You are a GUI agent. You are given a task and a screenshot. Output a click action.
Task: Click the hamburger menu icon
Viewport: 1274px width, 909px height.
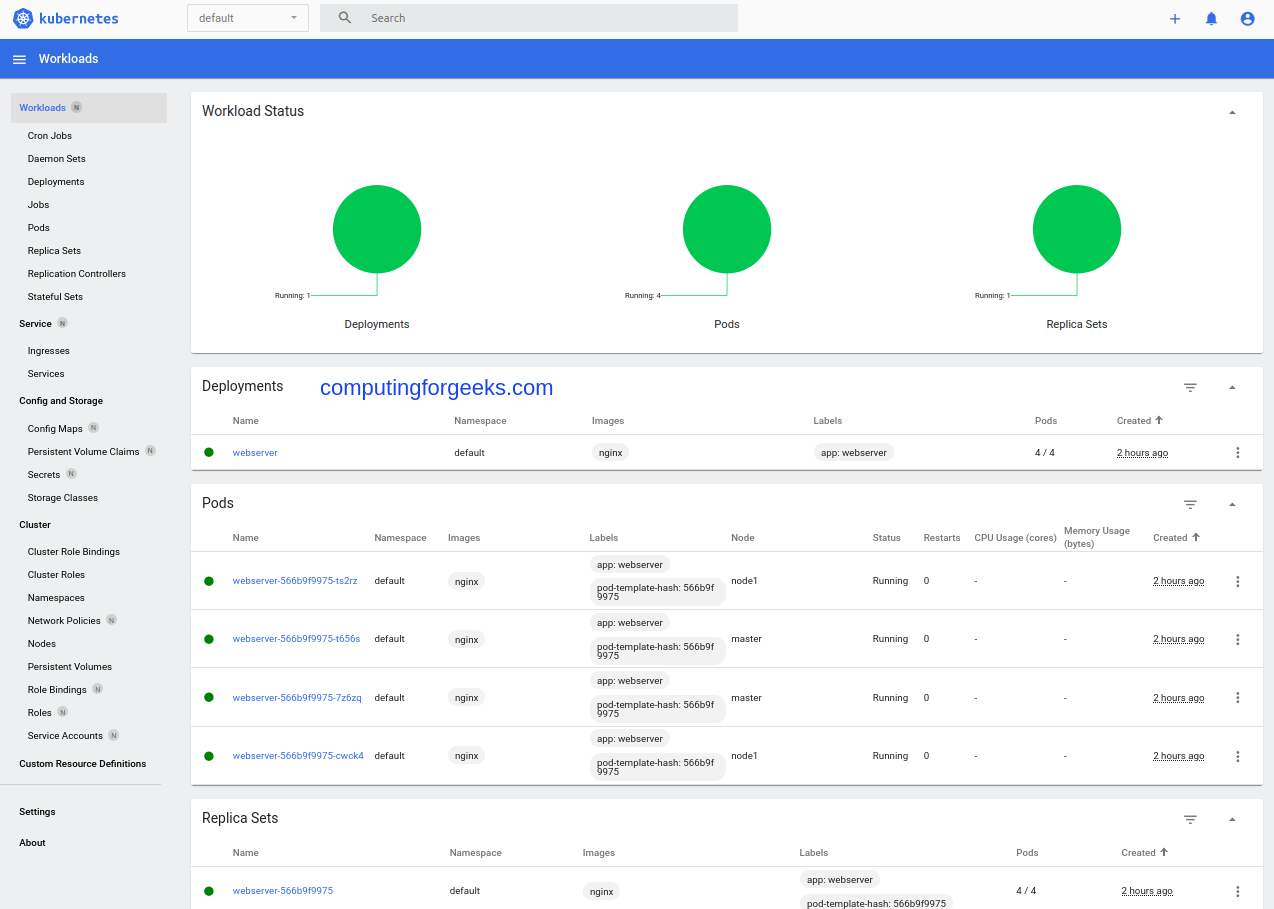pos(19,58)
